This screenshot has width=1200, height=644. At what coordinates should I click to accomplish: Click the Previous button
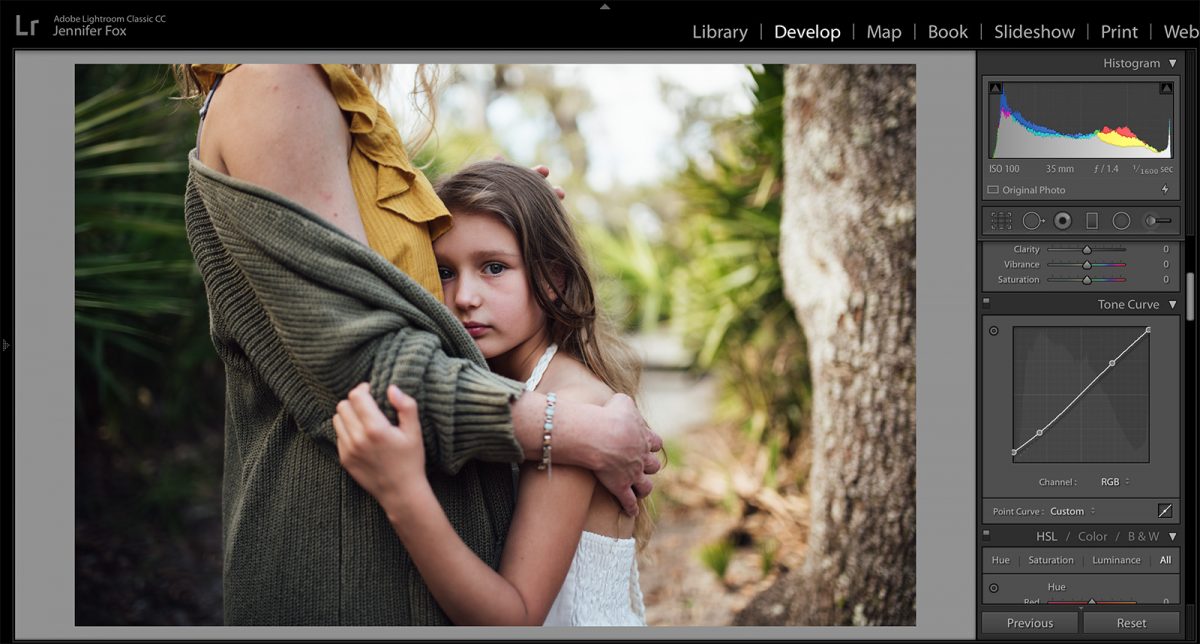1030,622
